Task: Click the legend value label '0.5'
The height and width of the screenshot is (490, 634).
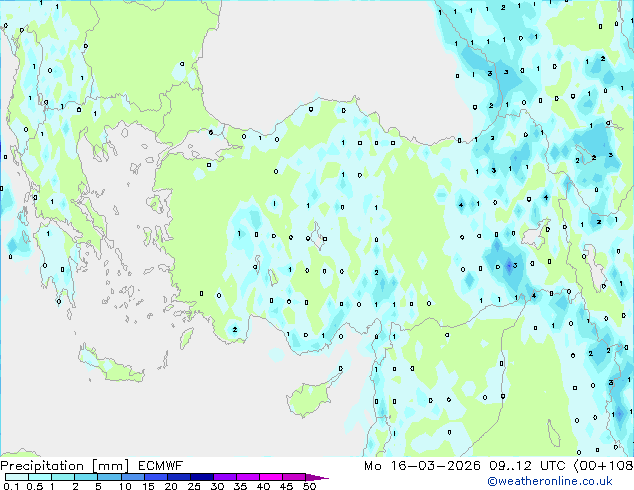Action: point(34,486)
